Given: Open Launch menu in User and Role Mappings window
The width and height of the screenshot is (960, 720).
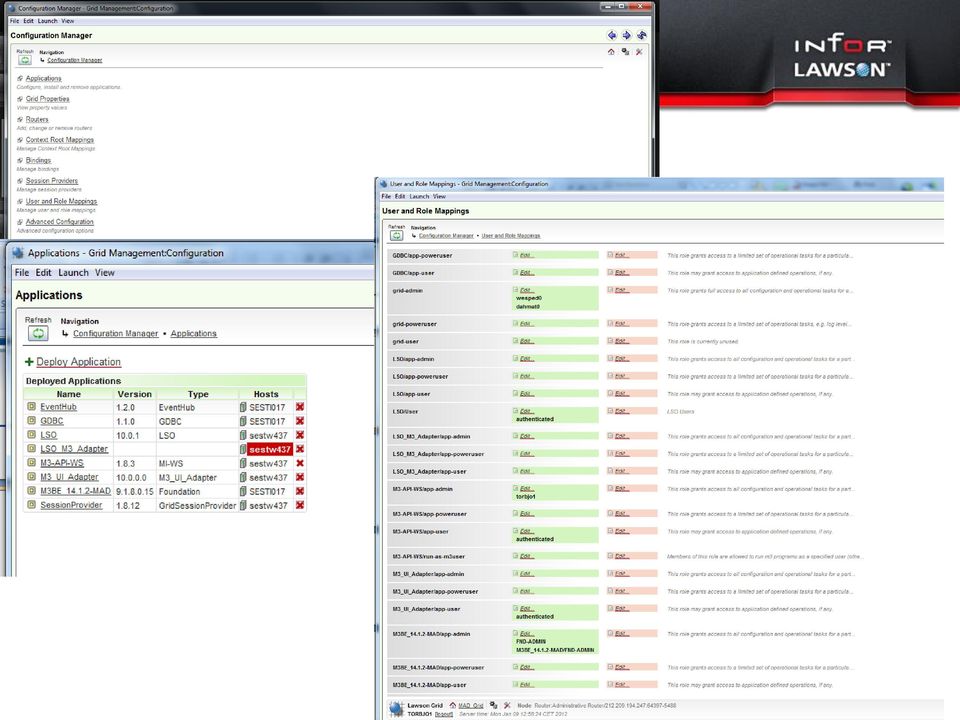Looking at the screenshot, I should click(419, 197).
